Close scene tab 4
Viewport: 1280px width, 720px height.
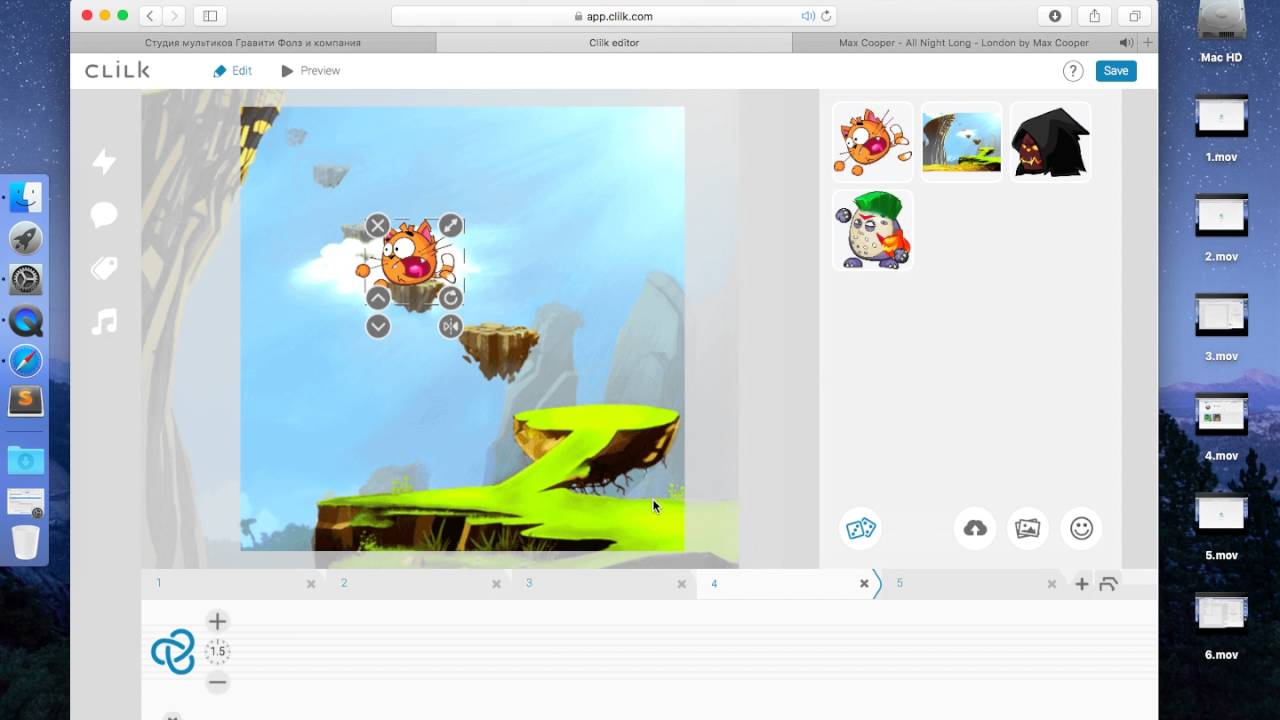864,584
